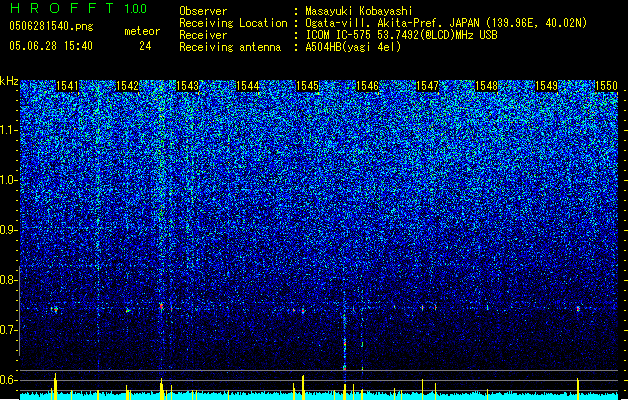Select the Receiver label
This screenshot has width=629, height=400.
click(x=203, y=35)
